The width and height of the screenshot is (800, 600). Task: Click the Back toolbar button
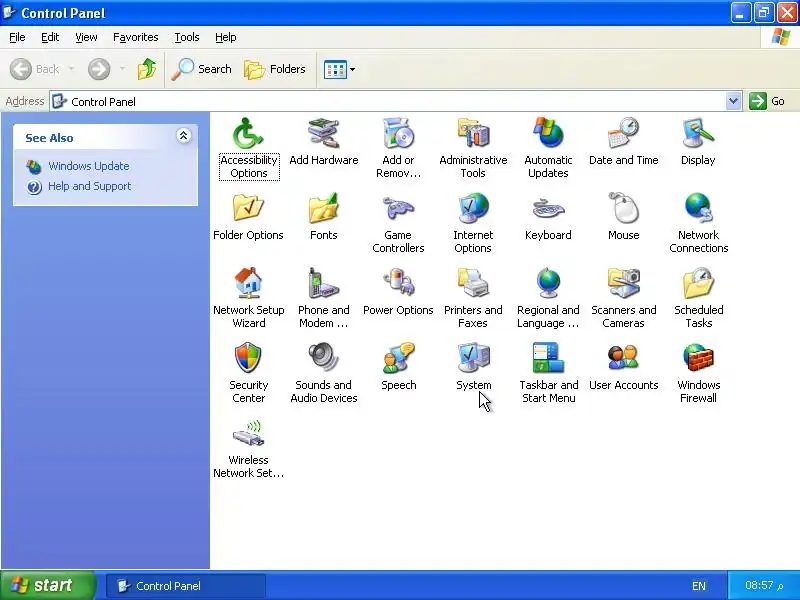[35, 69]
